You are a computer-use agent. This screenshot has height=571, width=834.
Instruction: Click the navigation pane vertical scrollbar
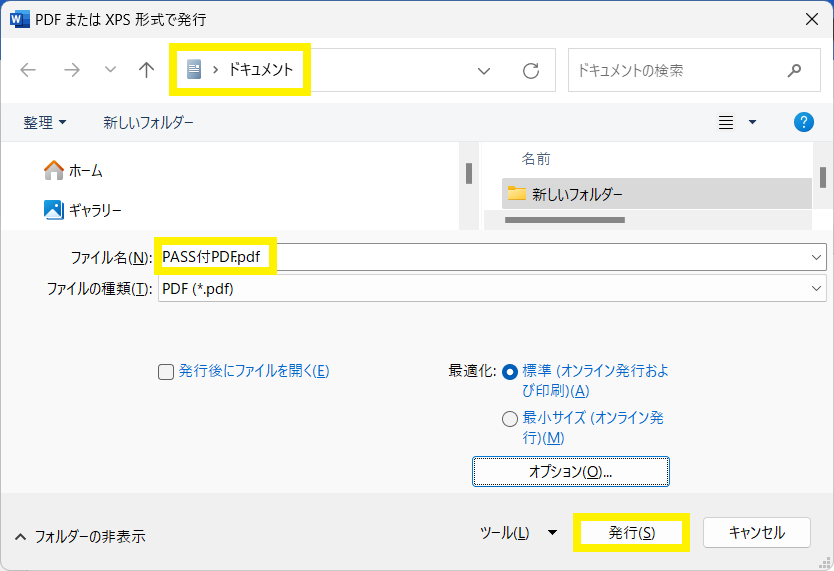[469, 173]
